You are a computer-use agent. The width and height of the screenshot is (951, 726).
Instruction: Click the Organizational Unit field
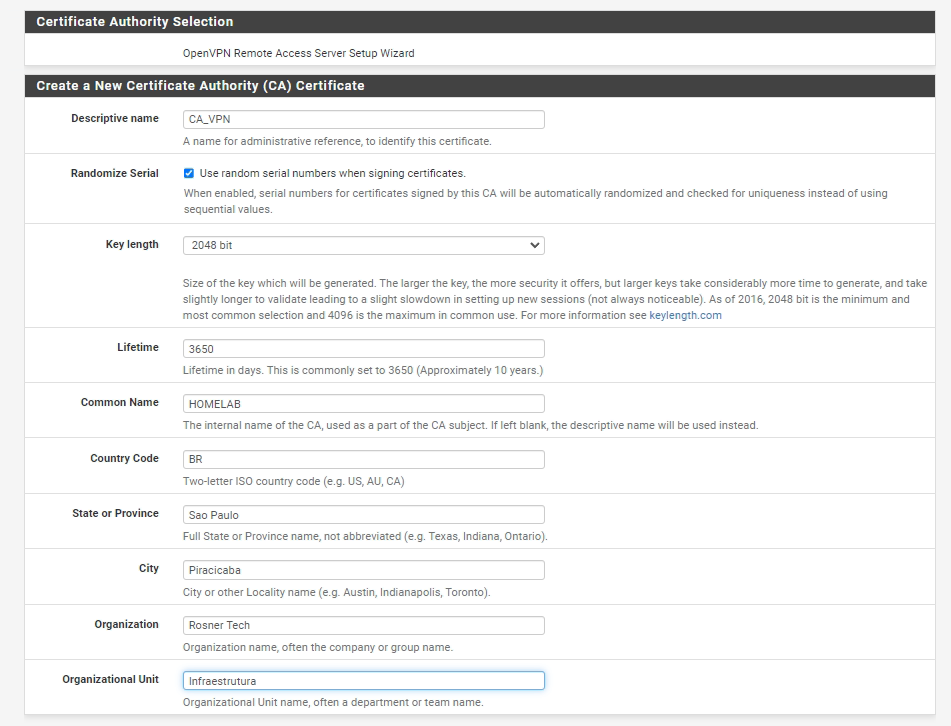(363, 681)
